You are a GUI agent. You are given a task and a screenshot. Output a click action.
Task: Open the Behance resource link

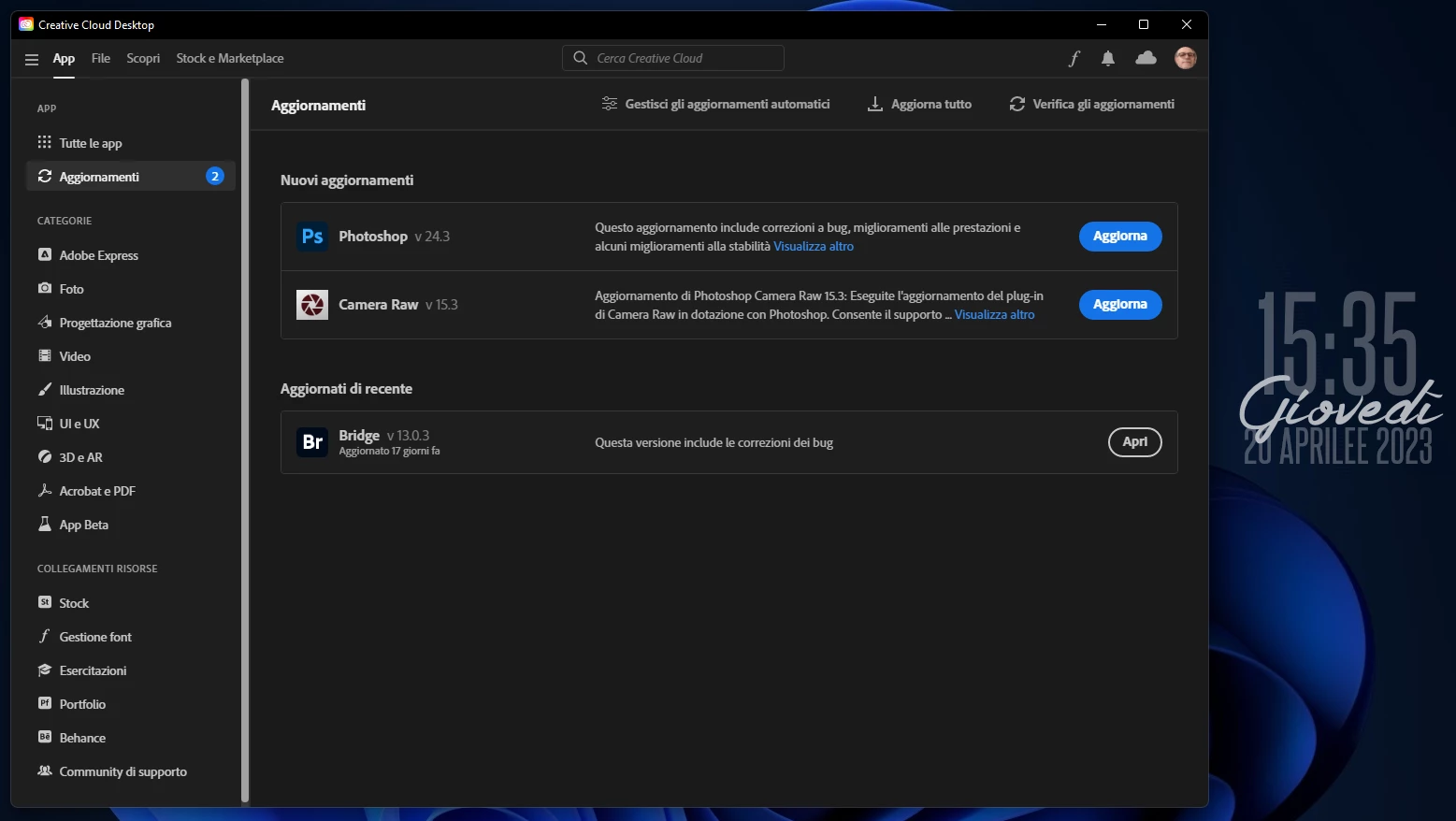(130, 738)
